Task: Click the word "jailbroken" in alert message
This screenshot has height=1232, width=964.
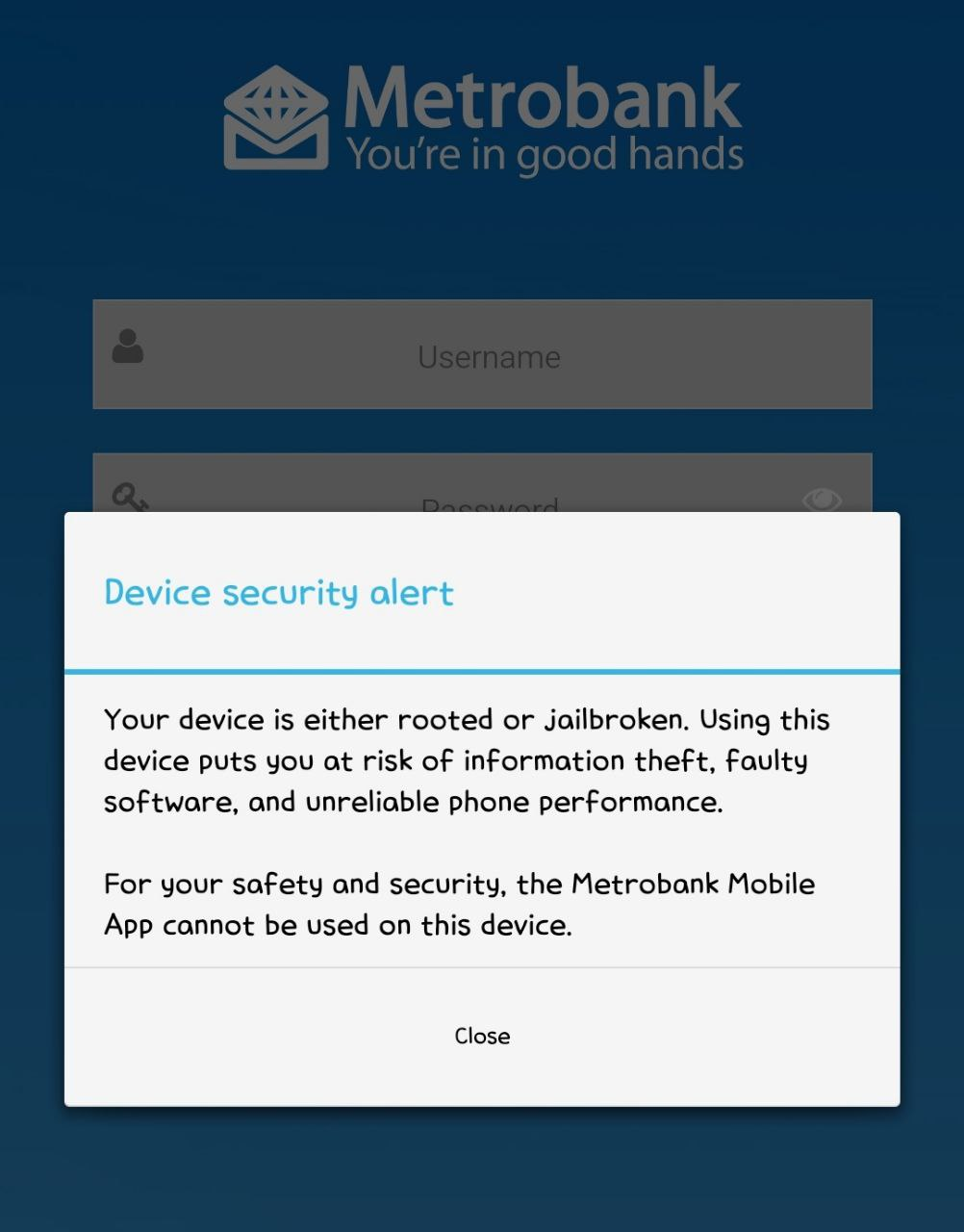Action: (618, 720)
